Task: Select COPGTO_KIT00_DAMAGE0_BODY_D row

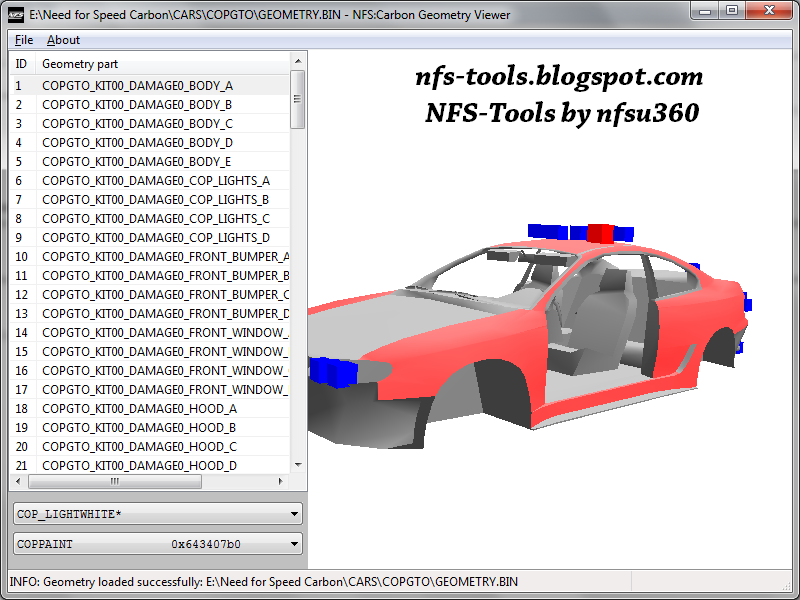Action: pos(150,142)
